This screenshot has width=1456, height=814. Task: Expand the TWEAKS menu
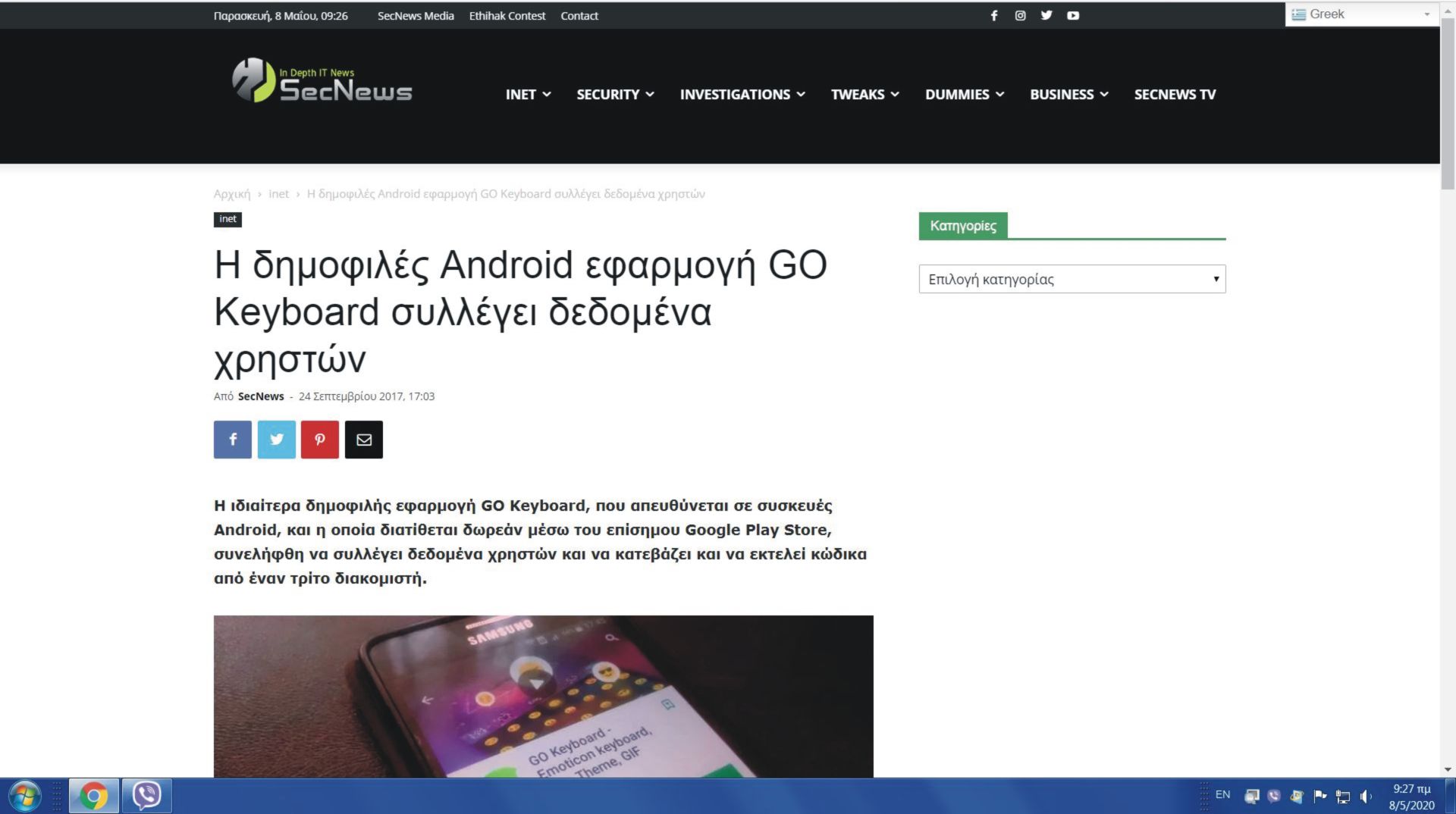(x=865, y=94)
